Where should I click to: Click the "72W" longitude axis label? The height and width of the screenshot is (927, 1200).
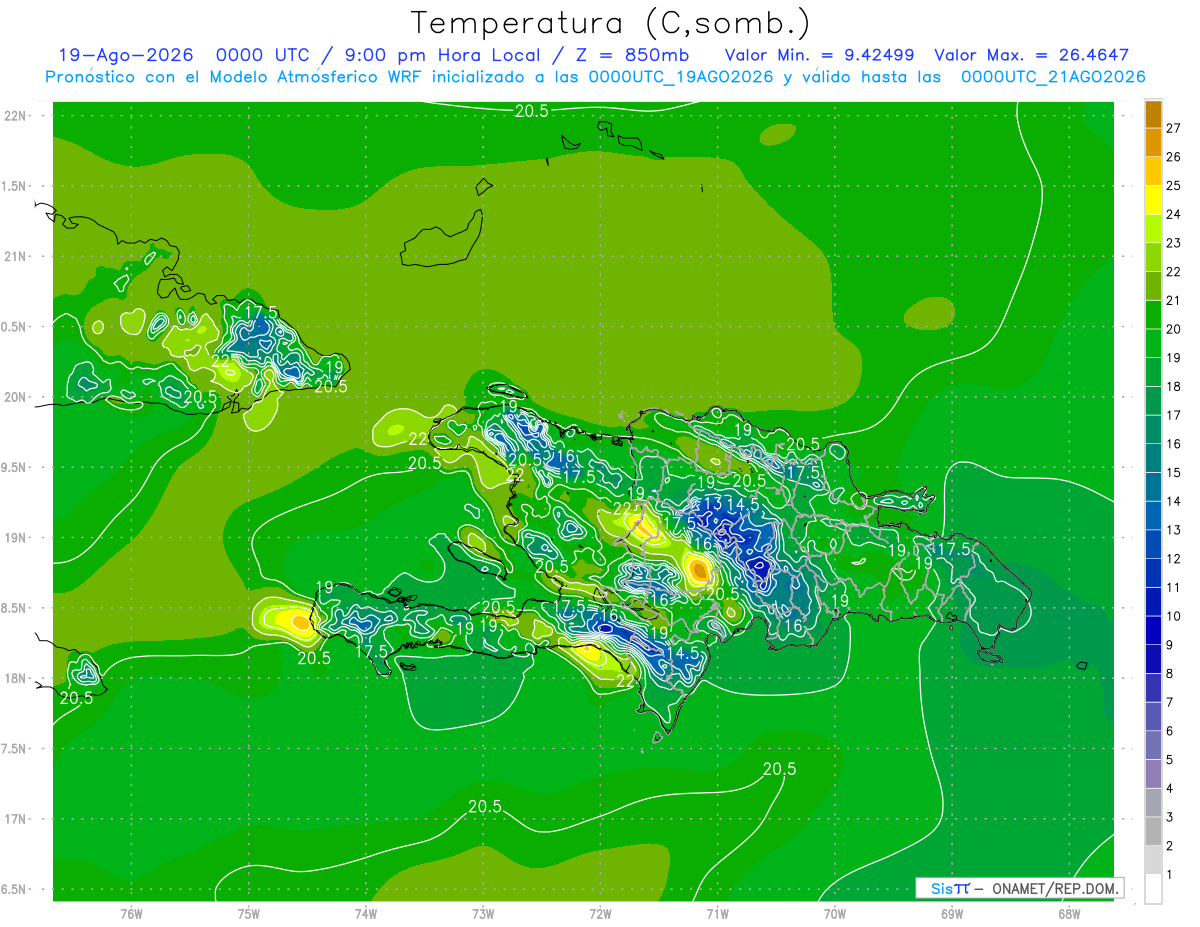pos(600,913)
